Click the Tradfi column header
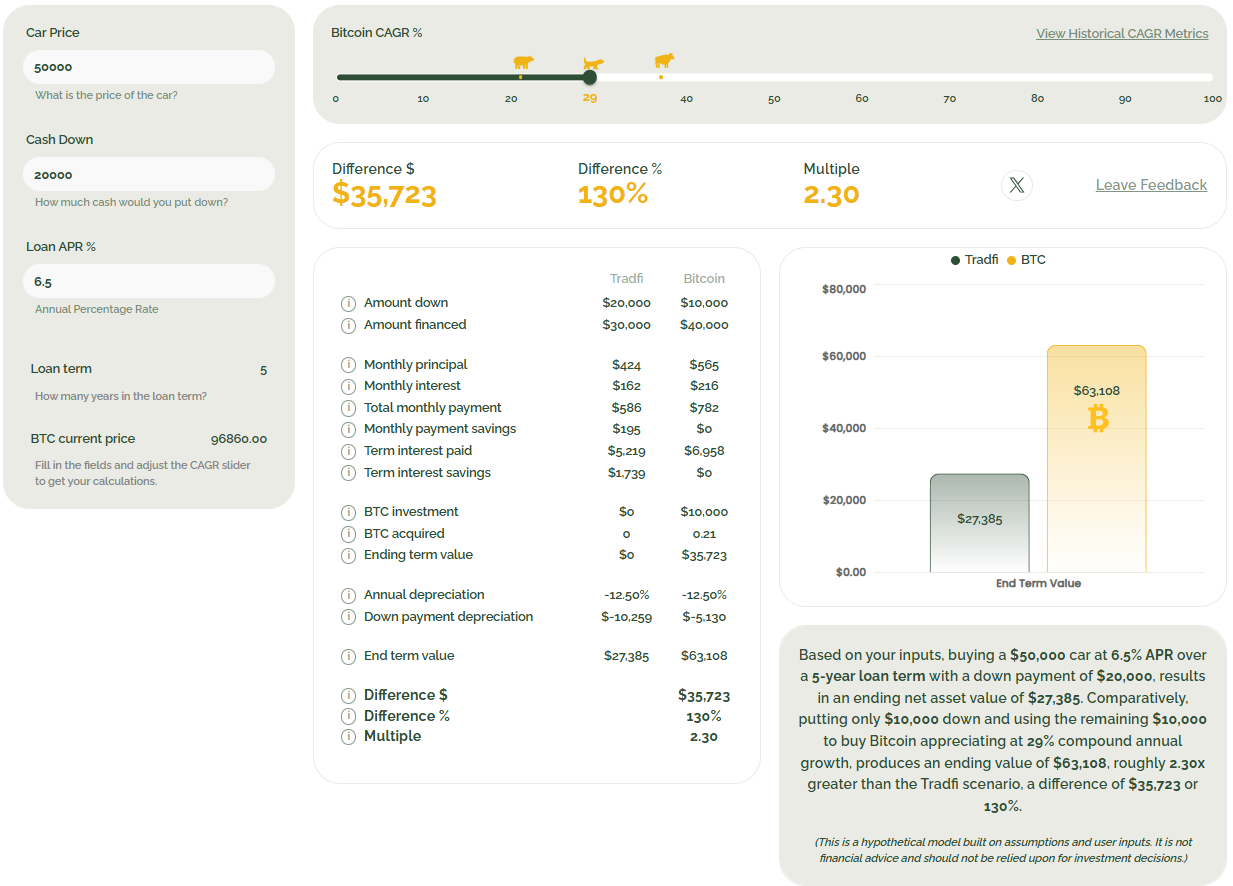 coord(627,279)
